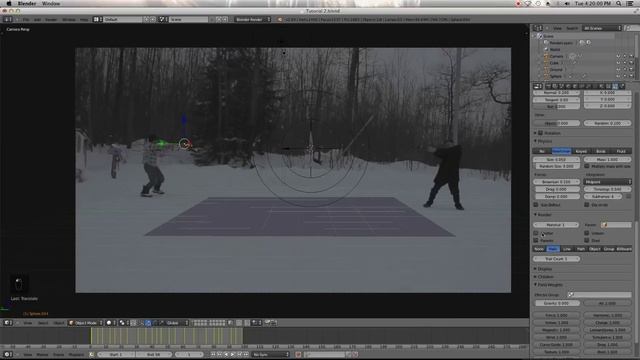Click the outliner editor type icon
This screenshot has height=360, width=640.
pos(538,28)
